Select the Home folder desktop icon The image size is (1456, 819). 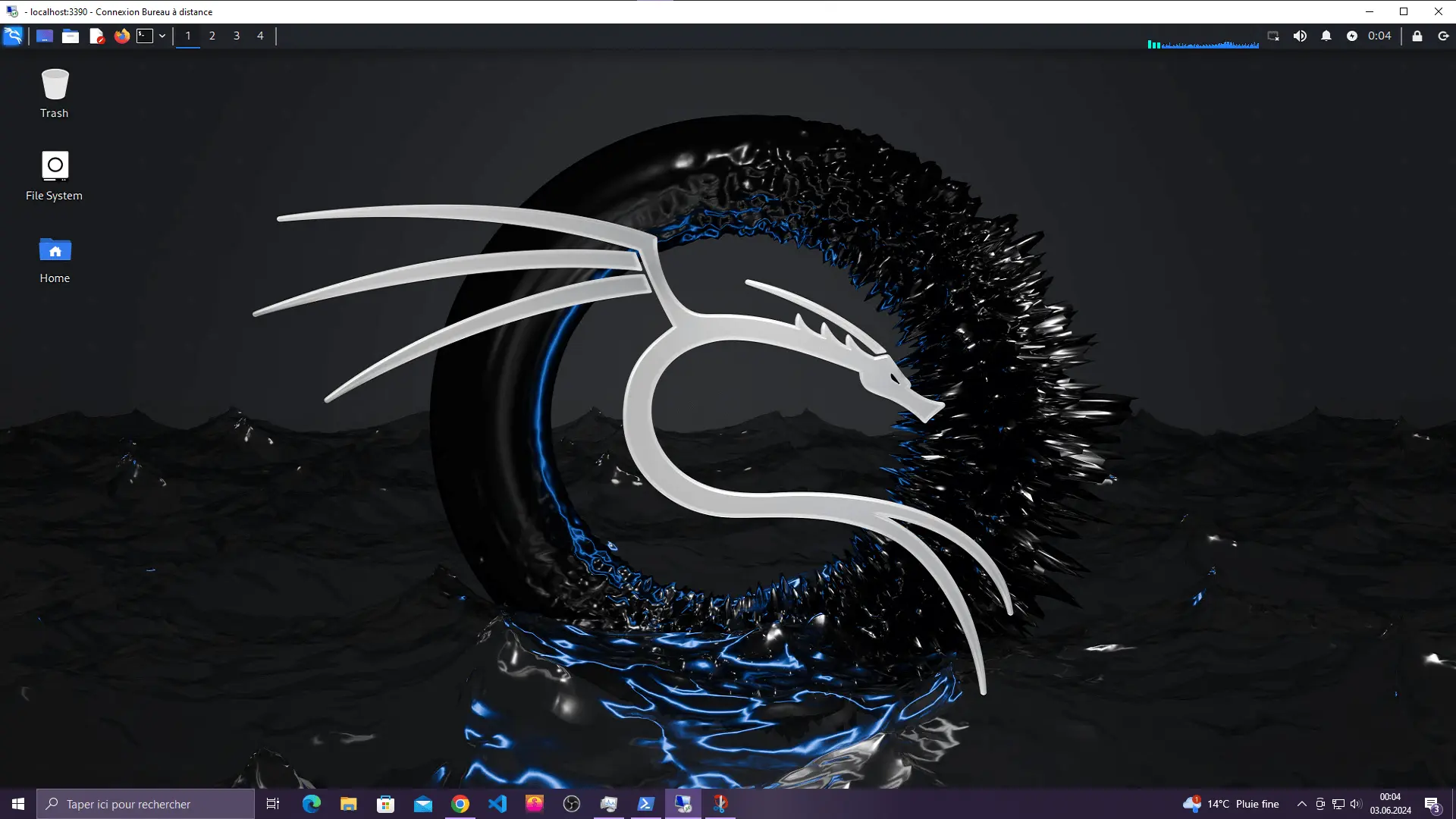click(x=55, y=259)
